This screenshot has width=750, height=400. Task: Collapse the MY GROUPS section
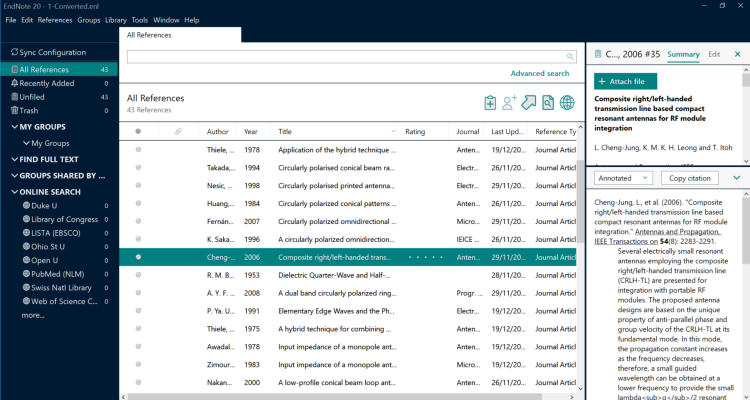[x=14, y=127]
